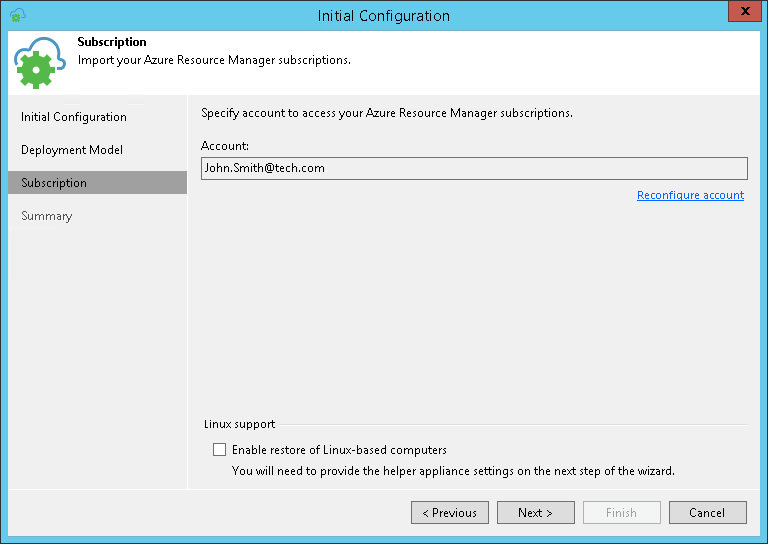
Task: Cancel the configuration wizard
Action: coord(707,513)
